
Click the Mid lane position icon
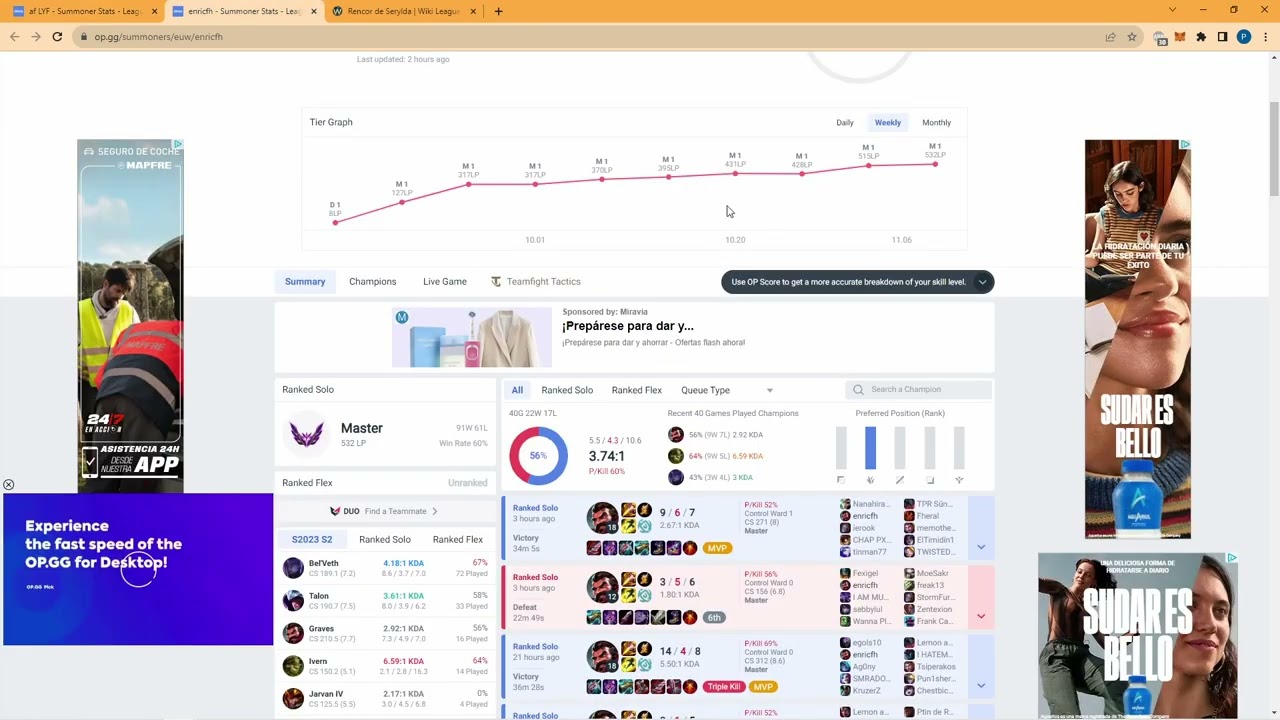tap(900, 480)
